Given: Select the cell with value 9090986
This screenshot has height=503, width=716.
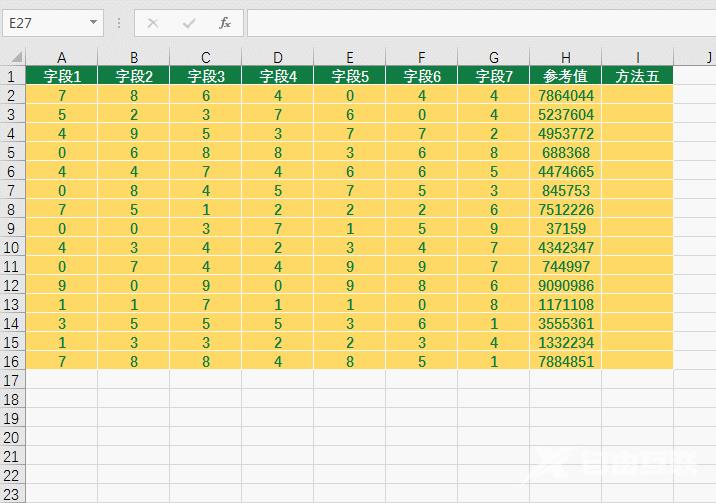Looking at the screenshot, I should coord(566,285).
